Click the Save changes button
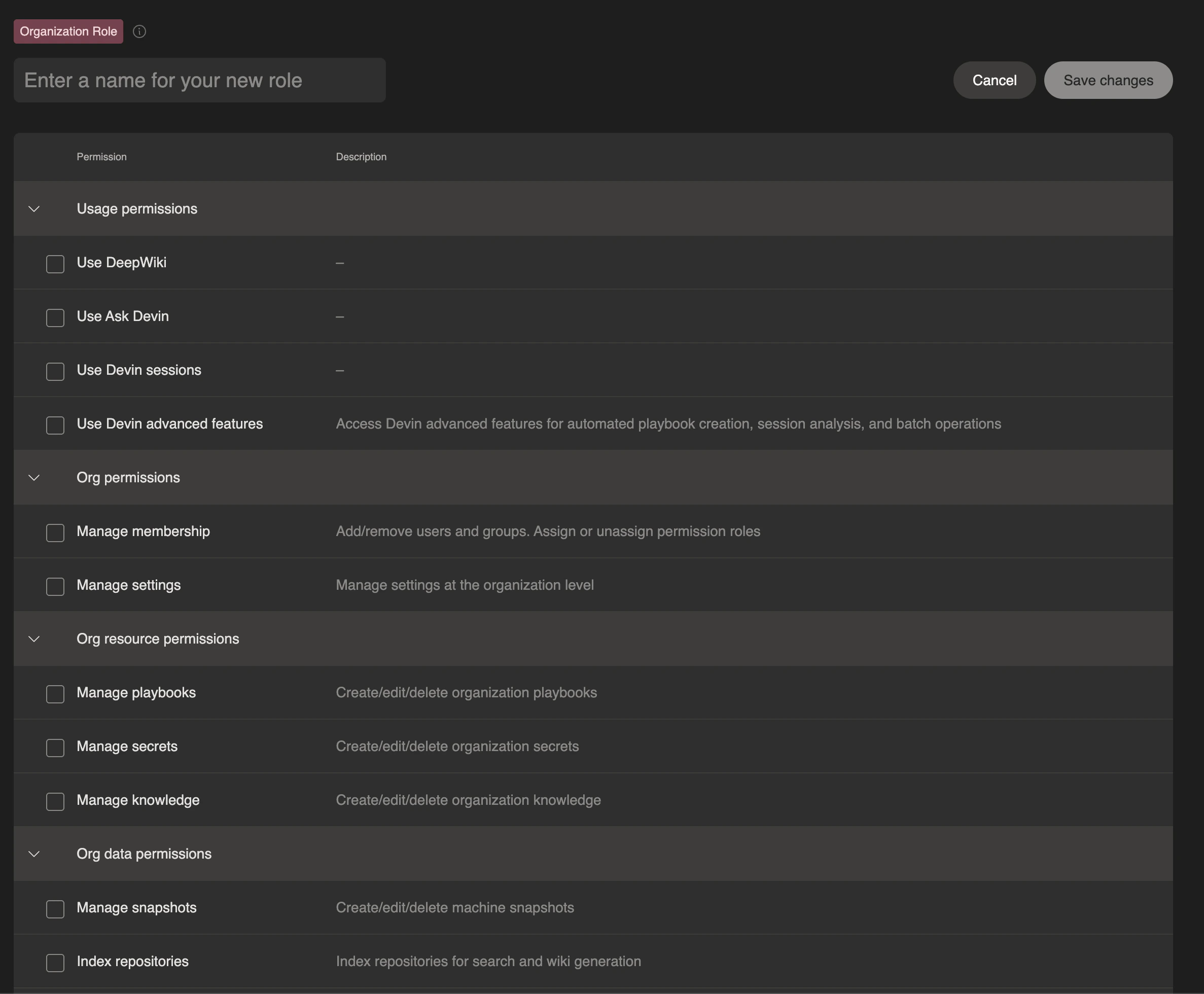Viewport: 1204px width, 994px height. 1108,80
